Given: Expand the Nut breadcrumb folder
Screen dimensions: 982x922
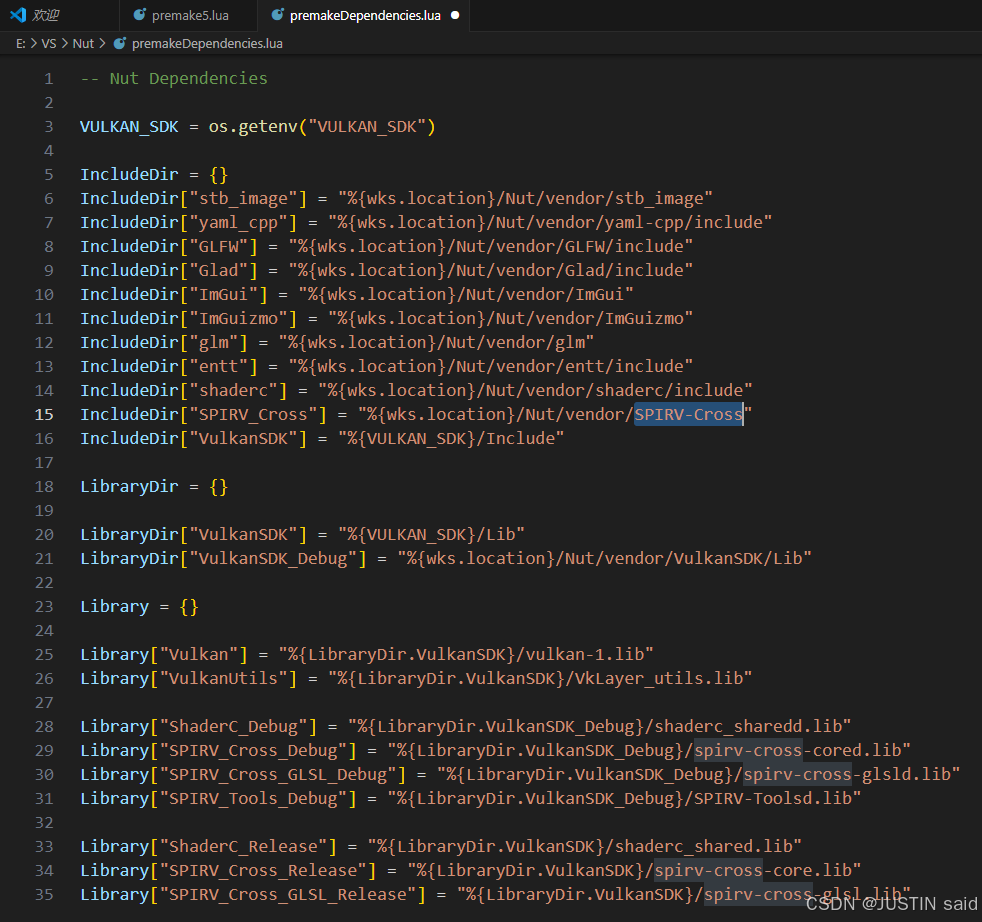Looking at the screenshot, I should (83, 43).
